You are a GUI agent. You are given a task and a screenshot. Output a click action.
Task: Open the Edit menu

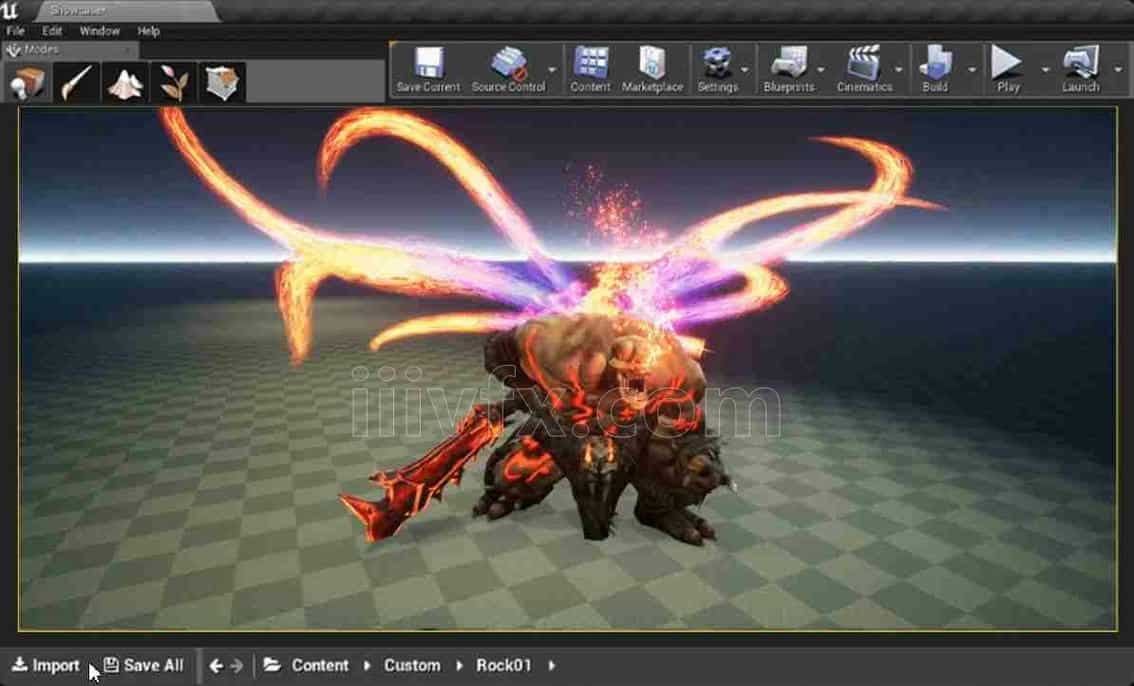52,31
